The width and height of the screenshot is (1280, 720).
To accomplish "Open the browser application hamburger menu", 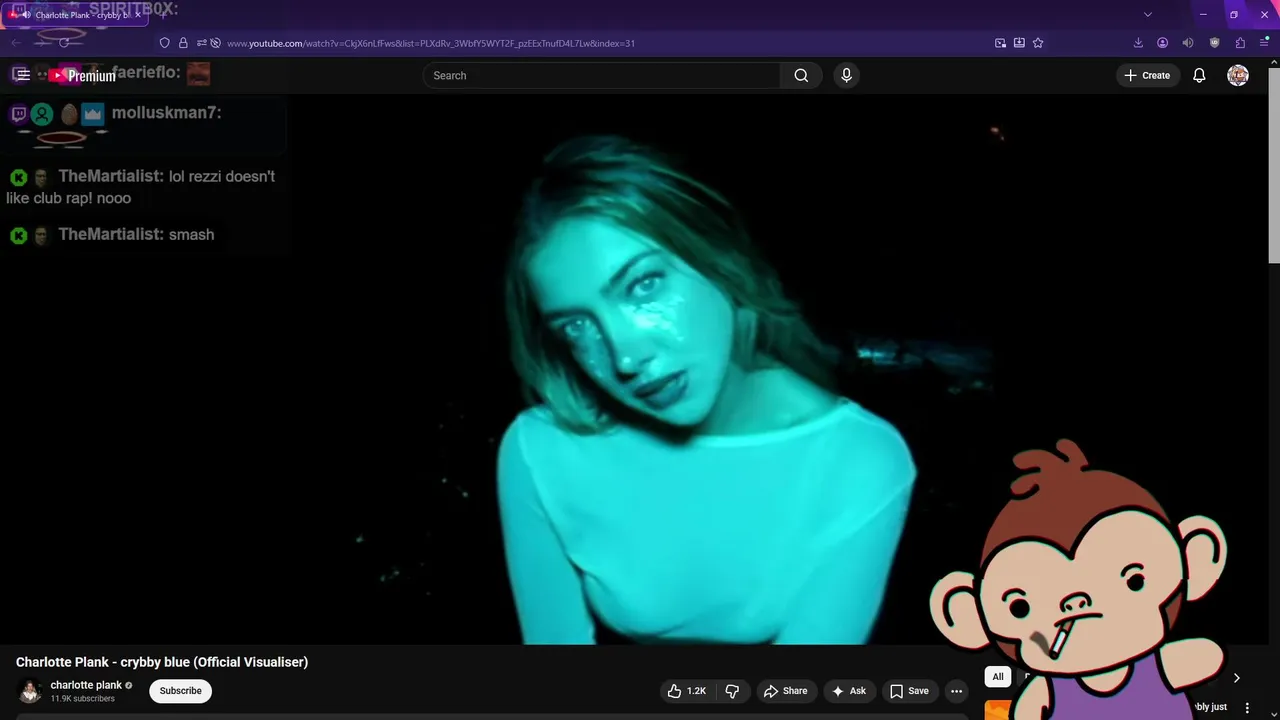I will point(1264,43).
